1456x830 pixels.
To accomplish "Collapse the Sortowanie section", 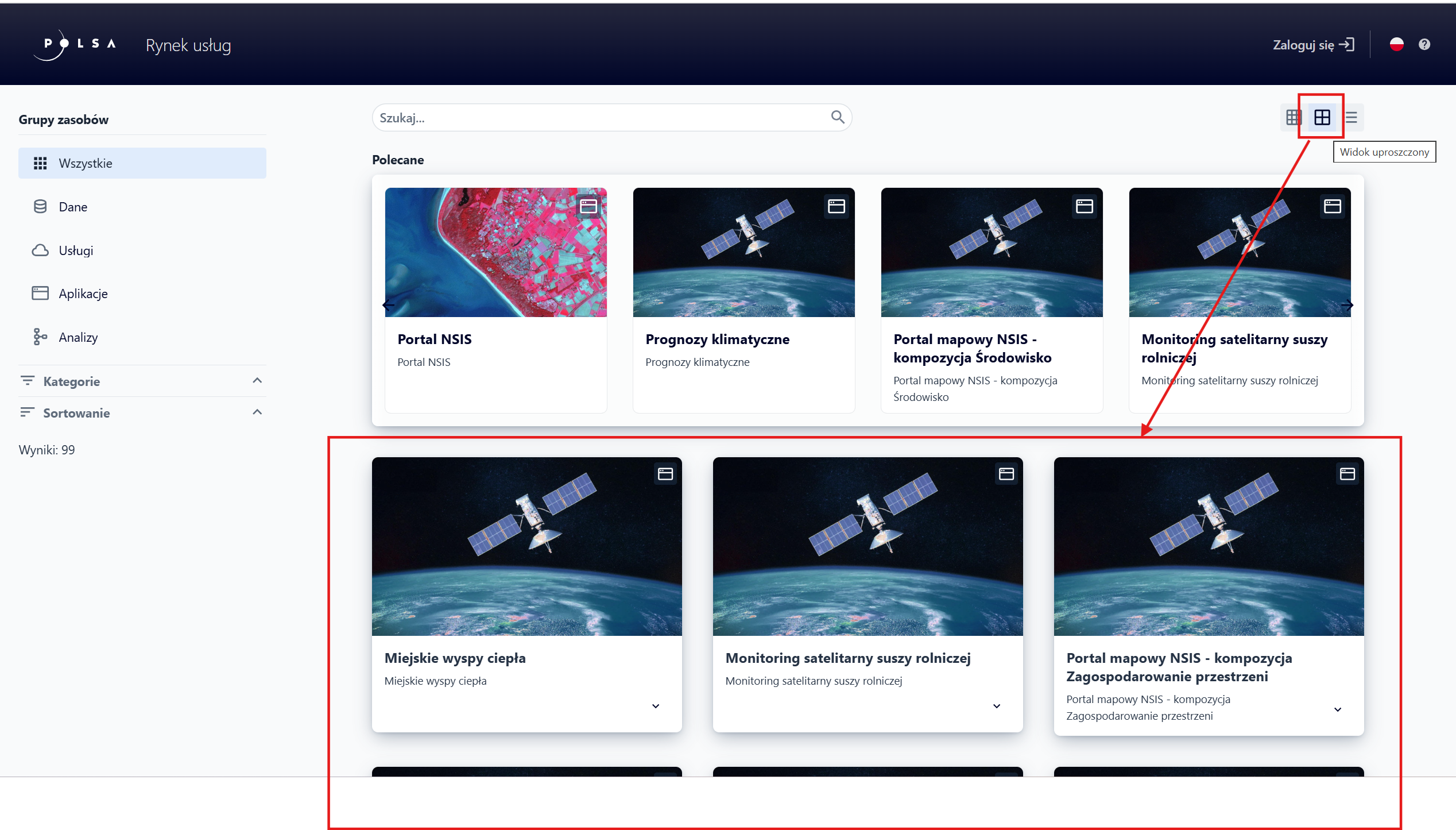I will point(257,412).
